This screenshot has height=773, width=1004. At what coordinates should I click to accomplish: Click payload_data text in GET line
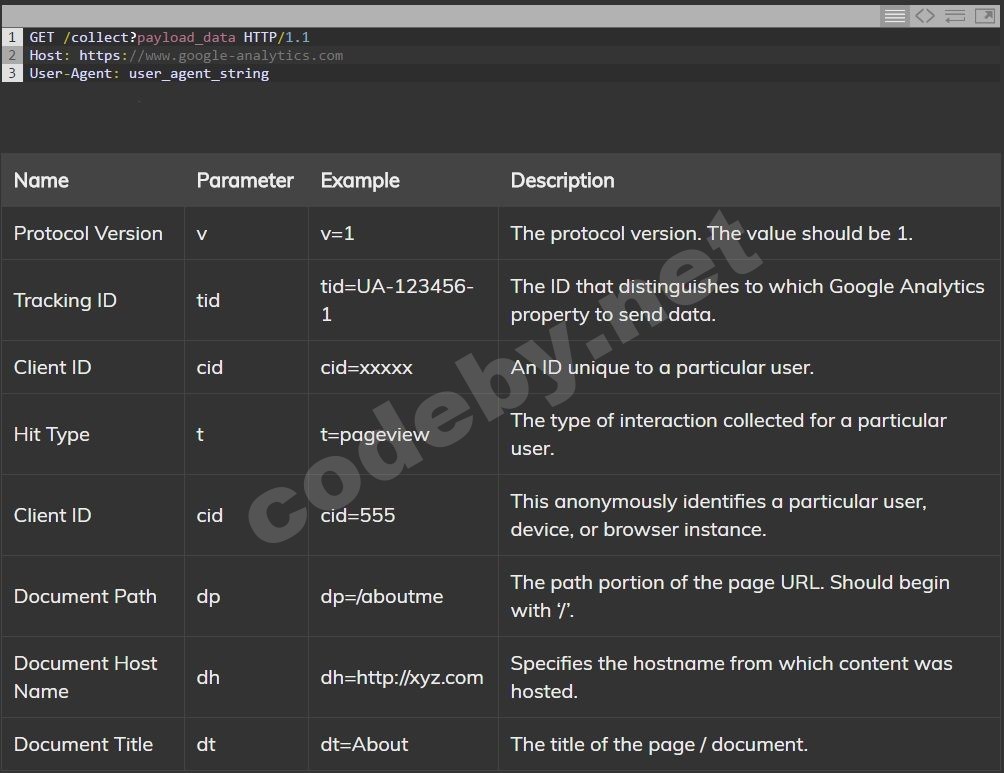point(186,37)
